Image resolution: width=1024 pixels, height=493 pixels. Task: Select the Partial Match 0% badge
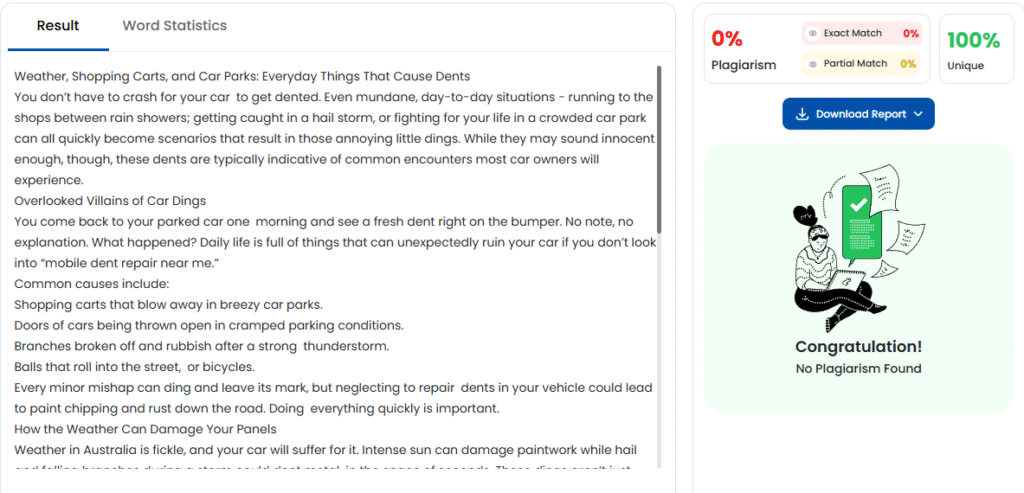908,64
